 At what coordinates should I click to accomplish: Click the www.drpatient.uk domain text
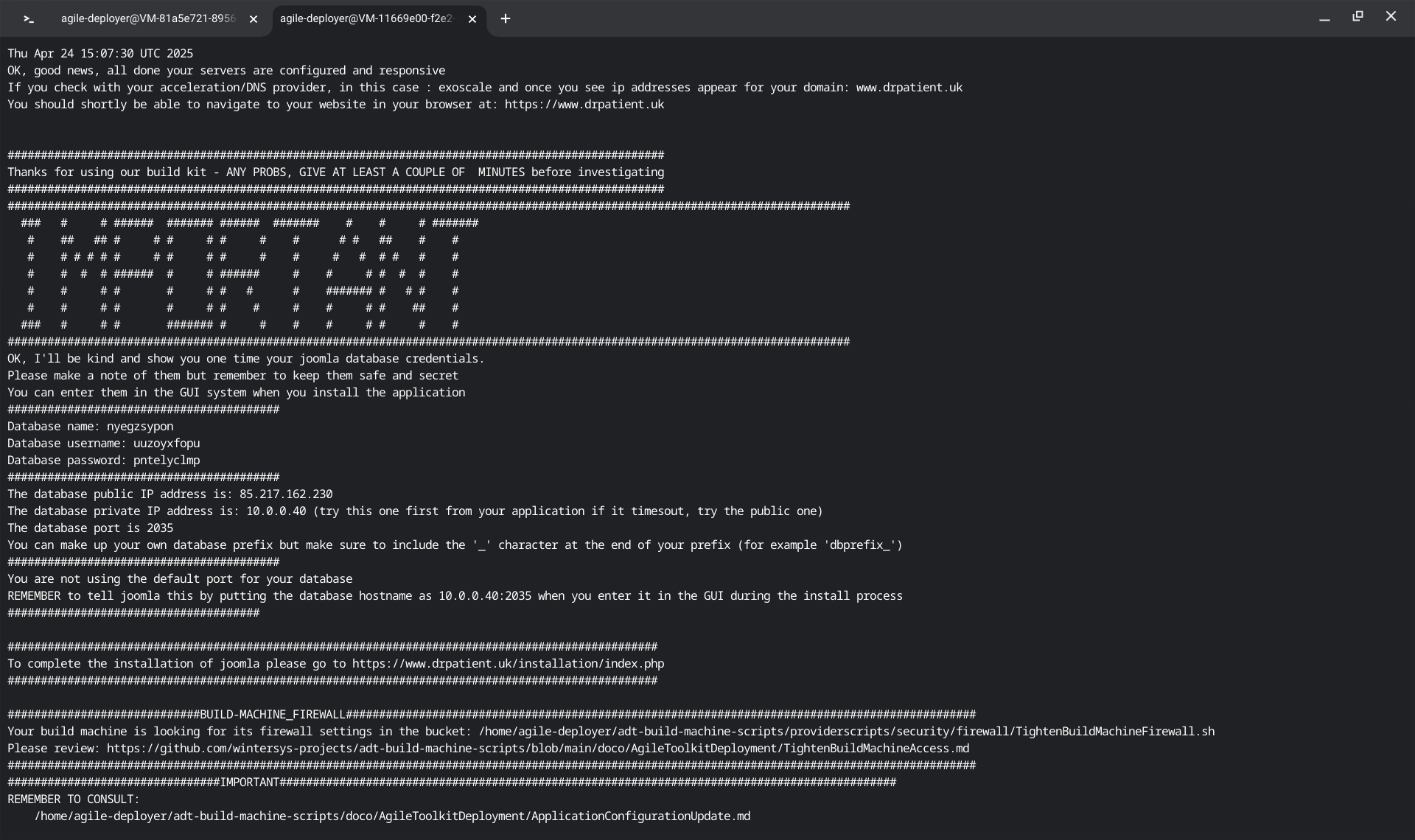coord(909,88)
